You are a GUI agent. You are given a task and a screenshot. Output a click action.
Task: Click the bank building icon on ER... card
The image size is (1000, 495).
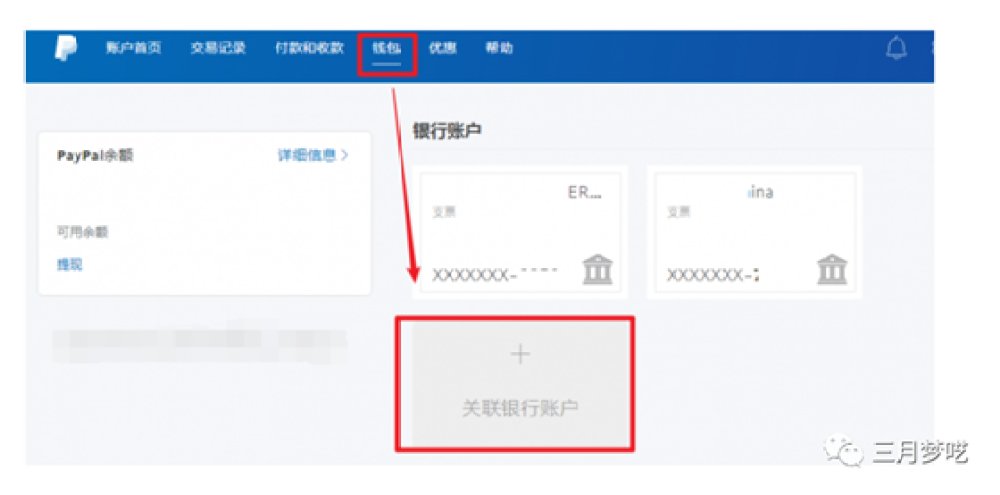598,269
